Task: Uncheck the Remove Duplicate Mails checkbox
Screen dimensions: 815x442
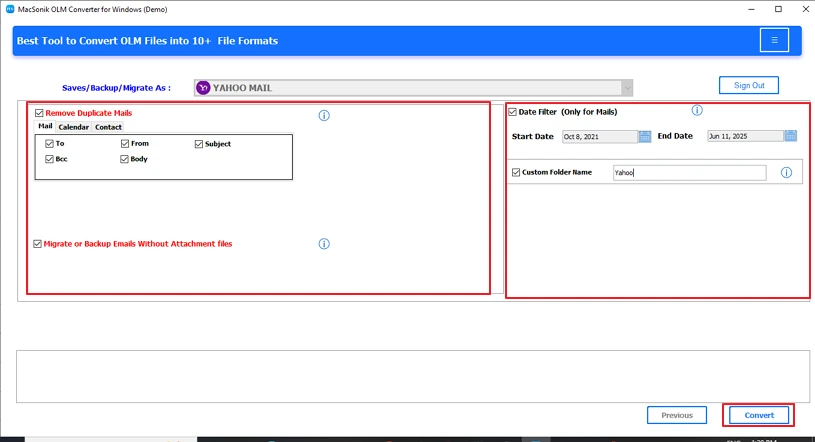Action: 39,114
